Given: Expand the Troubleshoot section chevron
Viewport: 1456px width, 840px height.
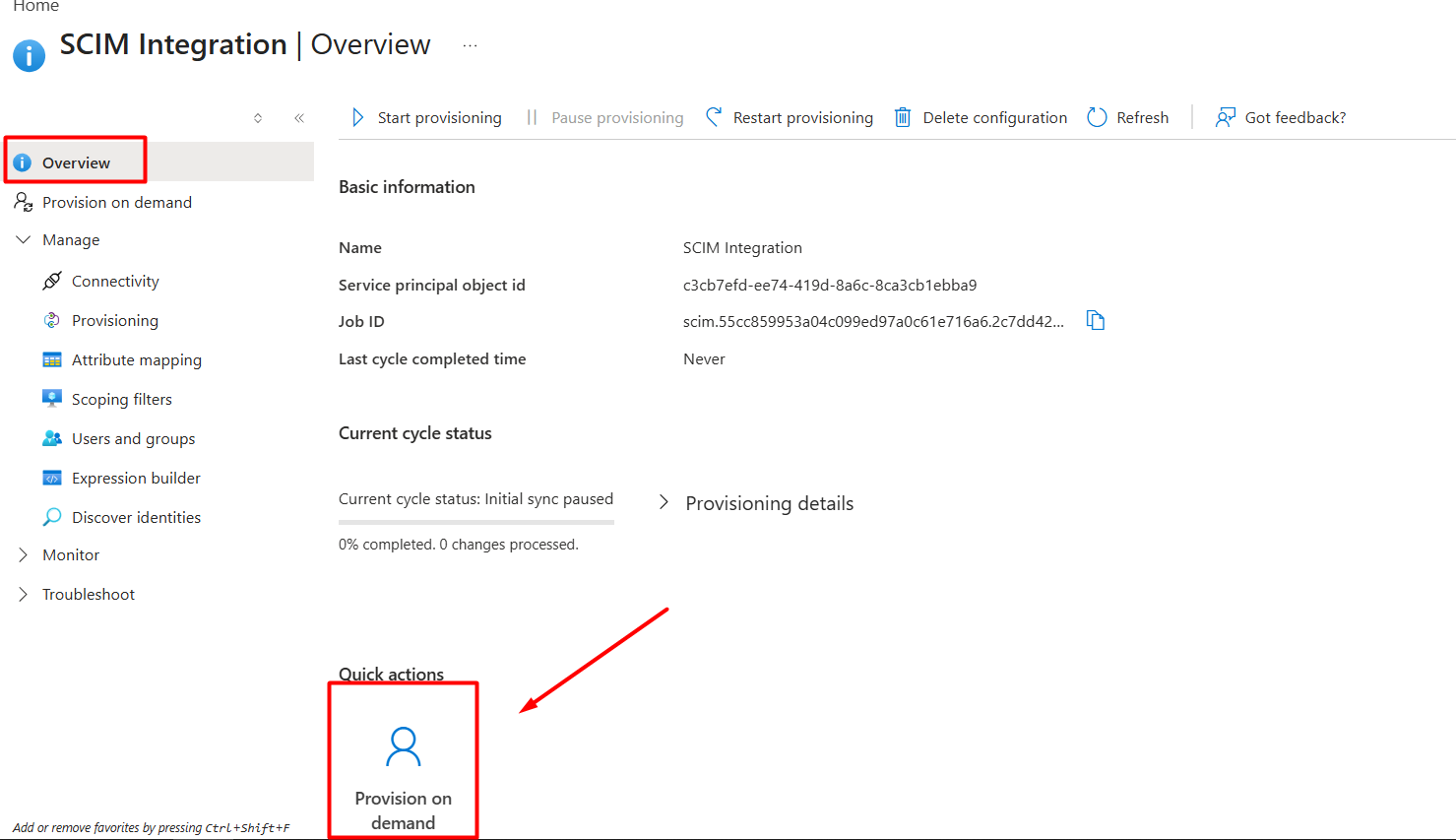Looking at the screenshot, I should pos(23,594).
